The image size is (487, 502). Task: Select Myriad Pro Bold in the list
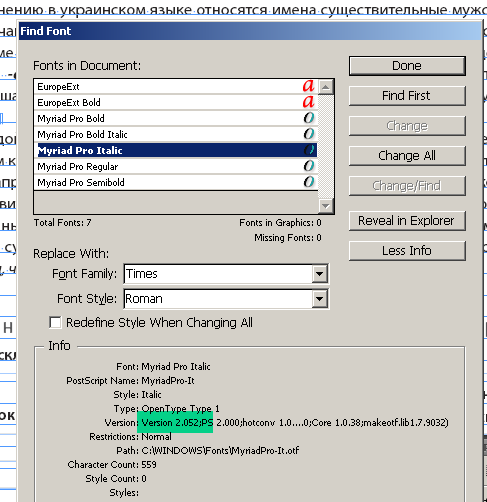point(176,118)
